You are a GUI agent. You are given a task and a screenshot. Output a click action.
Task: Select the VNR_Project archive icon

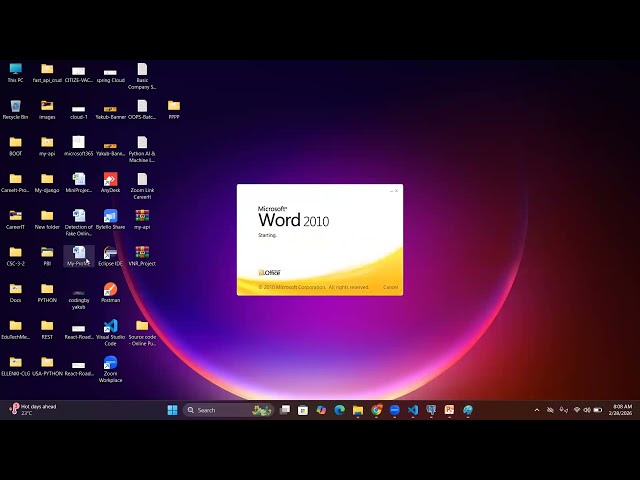[142, 256]
